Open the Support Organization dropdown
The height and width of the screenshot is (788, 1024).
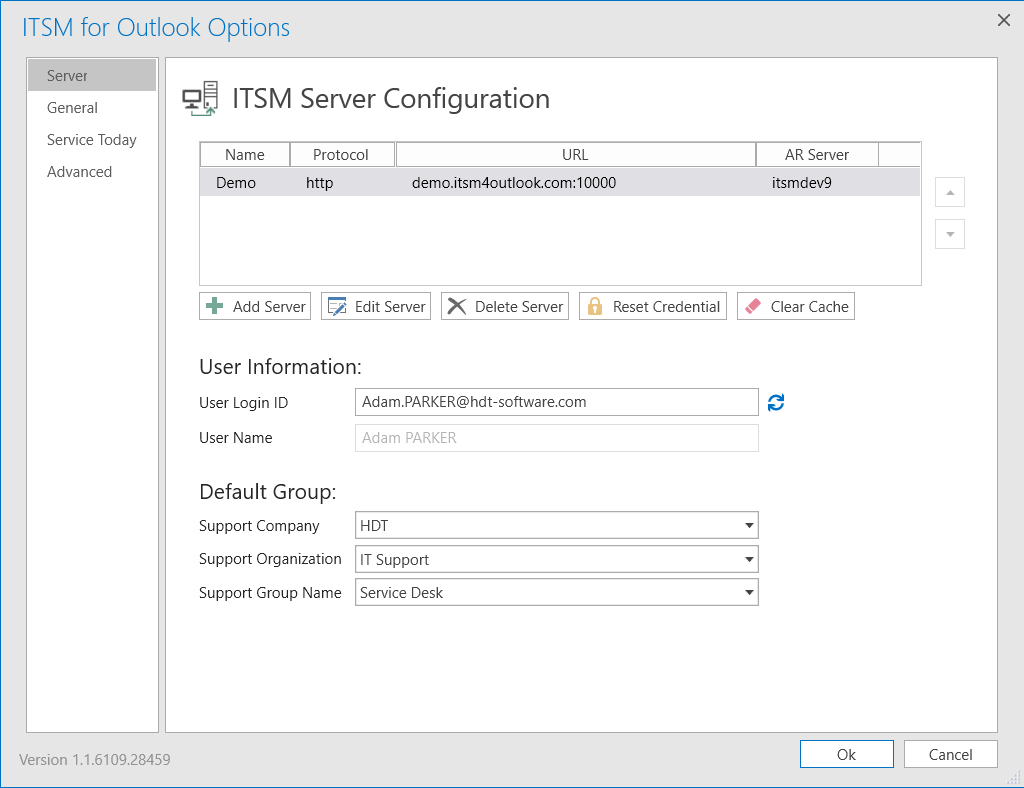749,559
